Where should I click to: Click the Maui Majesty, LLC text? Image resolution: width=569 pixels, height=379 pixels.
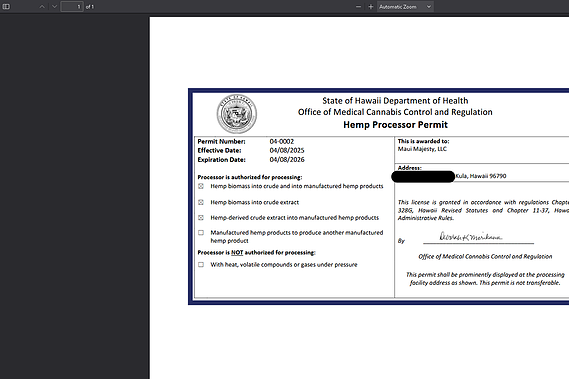(422, 149)
